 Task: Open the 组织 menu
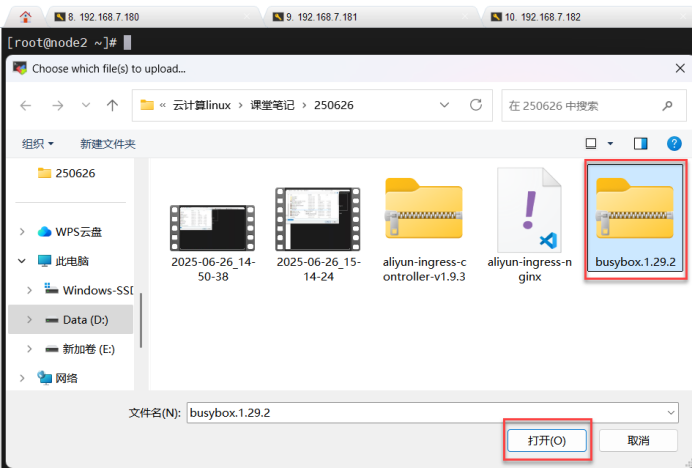[x=38, y=144]
